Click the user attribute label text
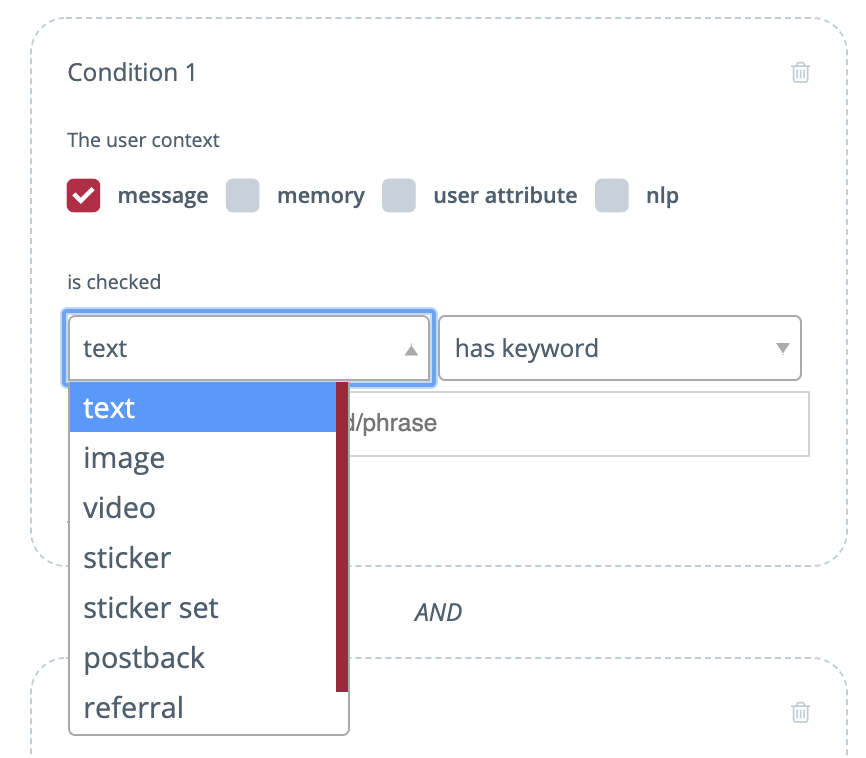The width and height of the screenshot is (866, 758). point(505,196)
